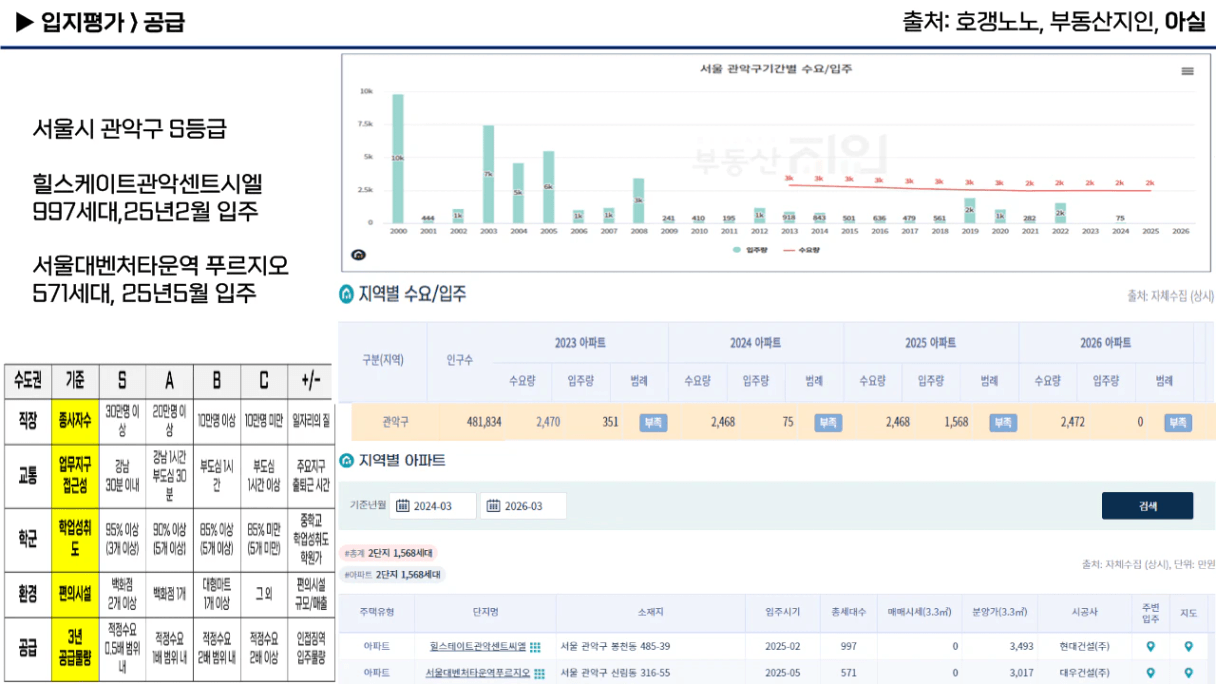Click the 서울 관악구기간별 수요/입주 chart title
The image size is (1216, 684).
click(776, 69)
